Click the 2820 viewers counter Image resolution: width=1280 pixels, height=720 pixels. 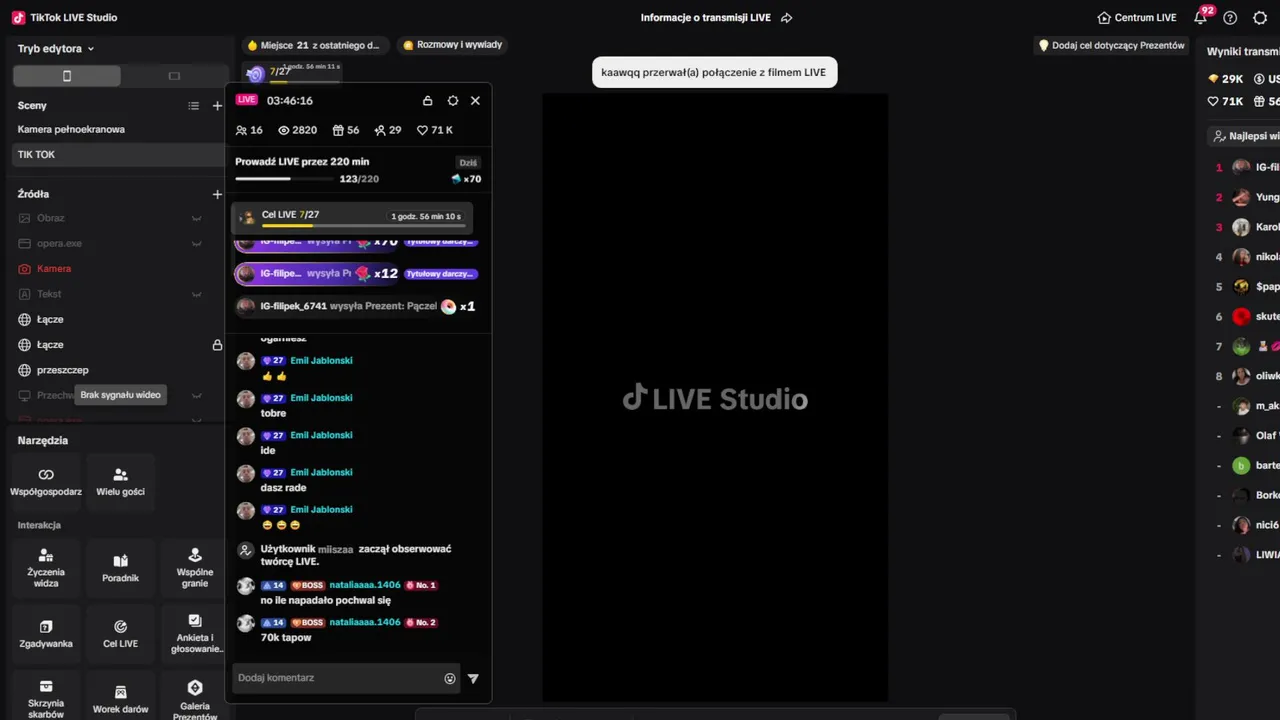(x=297, y=130)
